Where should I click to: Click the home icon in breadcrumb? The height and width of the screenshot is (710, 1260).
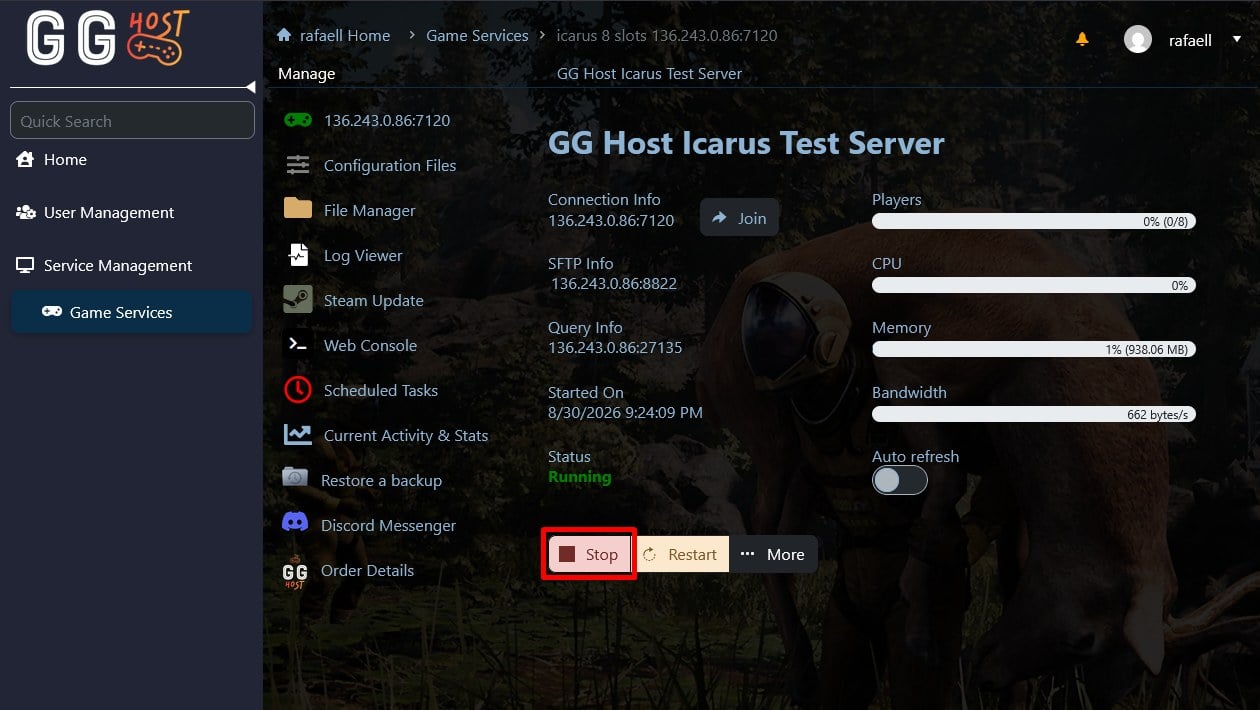[284, 35]
